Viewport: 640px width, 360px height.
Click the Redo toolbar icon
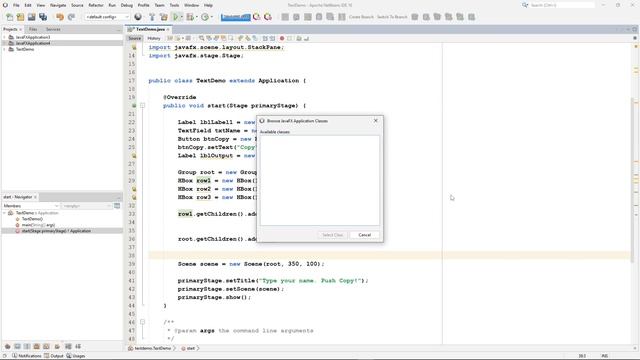pyautogui.click(x=71, y=17)
